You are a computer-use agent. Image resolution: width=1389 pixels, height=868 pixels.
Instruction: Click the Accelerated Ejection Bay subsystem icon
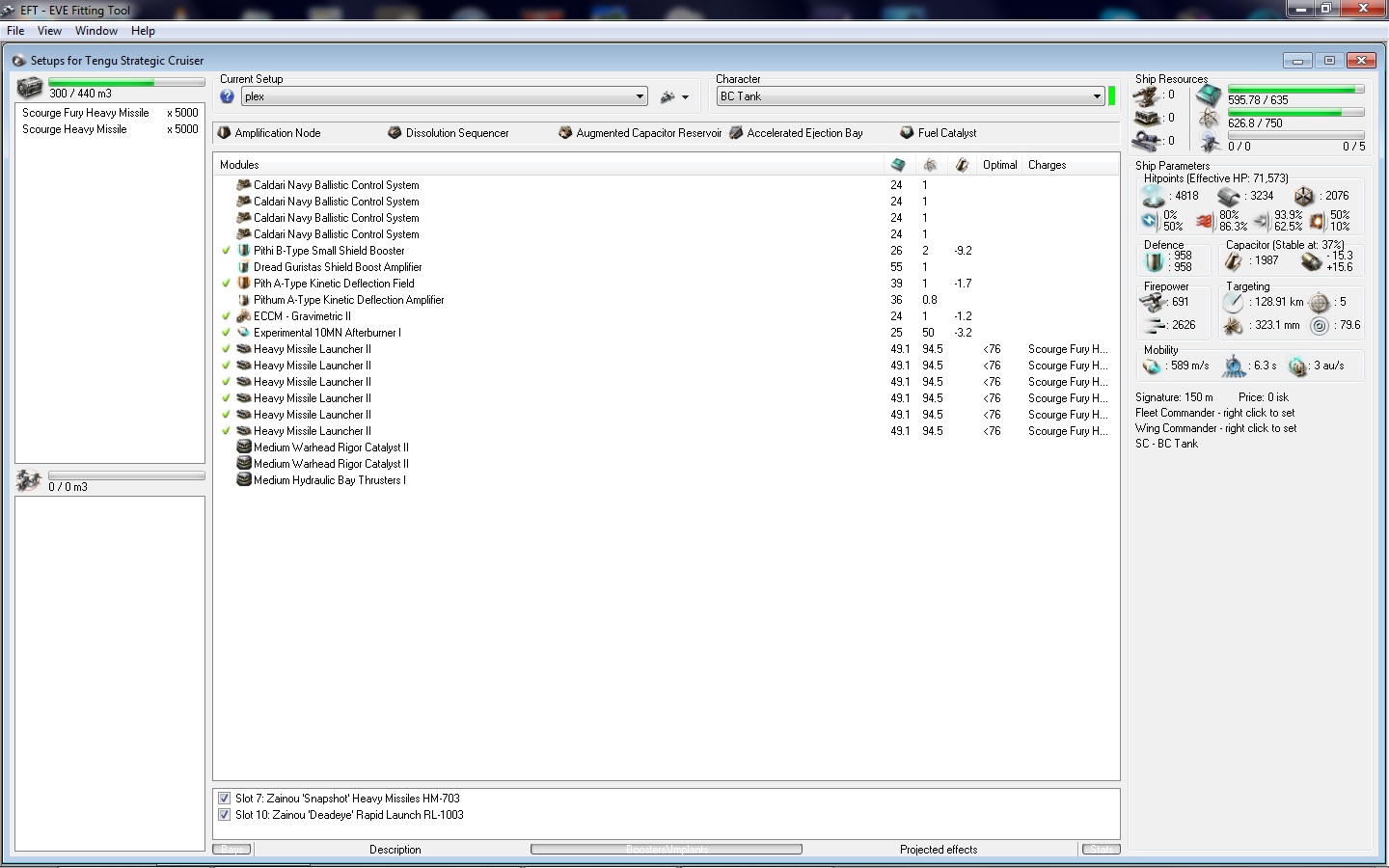point(736,133)
